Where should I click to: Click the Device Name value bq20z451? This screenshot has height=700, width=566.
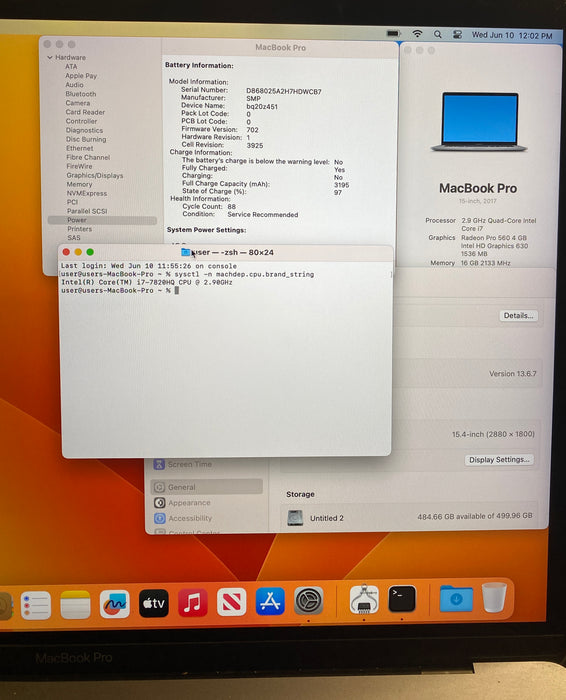click(262, 107)
